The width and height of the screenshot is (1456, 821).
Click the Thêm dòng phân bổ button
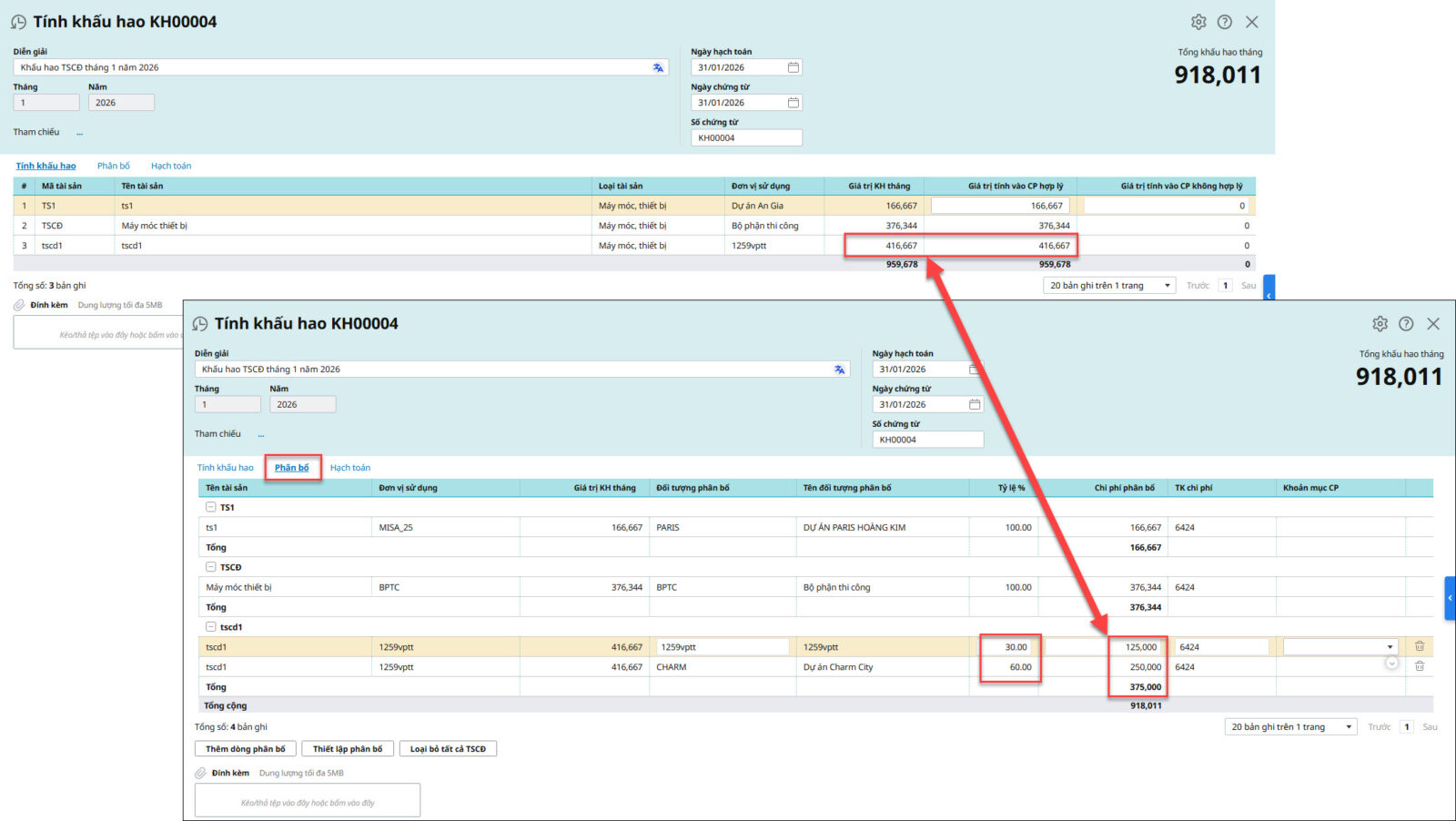click(245, 749)
